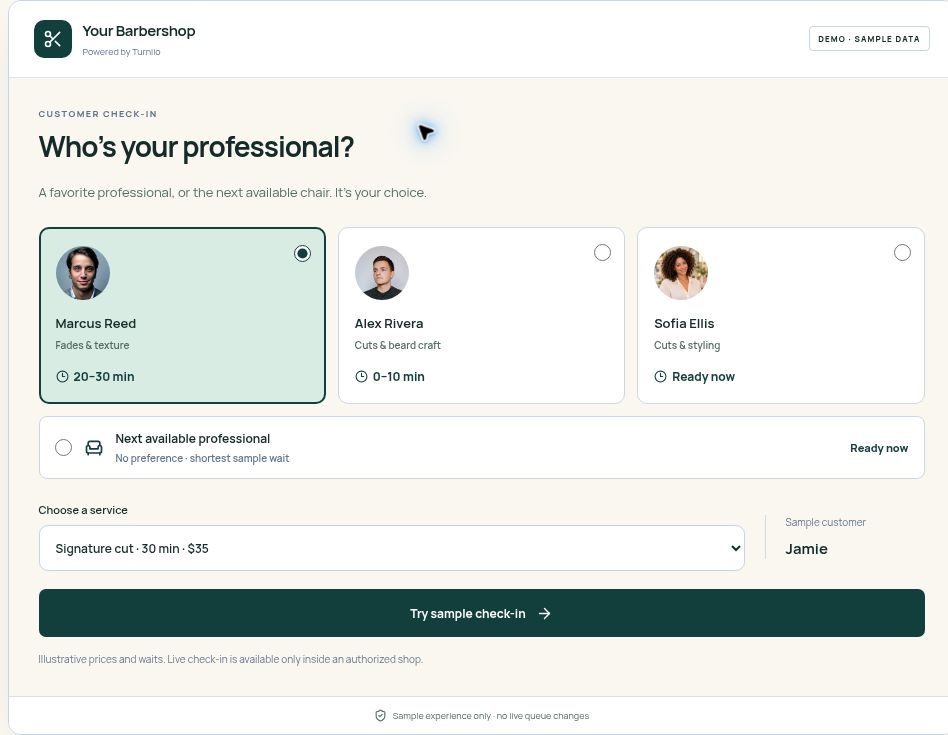The height and width of the screenshot is (735, 948).
Task: Click the Marcus Reed name text
Action: (96, 323)
